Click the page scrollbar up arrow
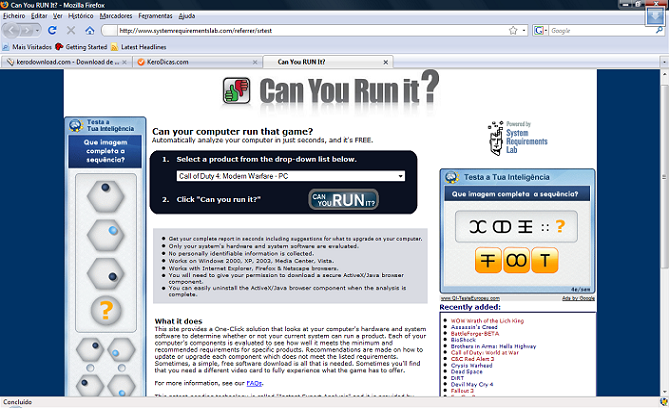The image size is (669, 408). coord(665,74)
